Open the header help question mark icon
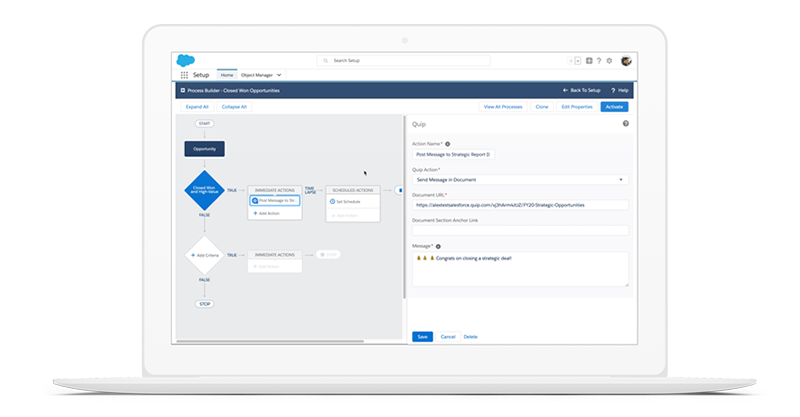The width and height of the screenshot is (800, 417). click(x=599, y=61)
